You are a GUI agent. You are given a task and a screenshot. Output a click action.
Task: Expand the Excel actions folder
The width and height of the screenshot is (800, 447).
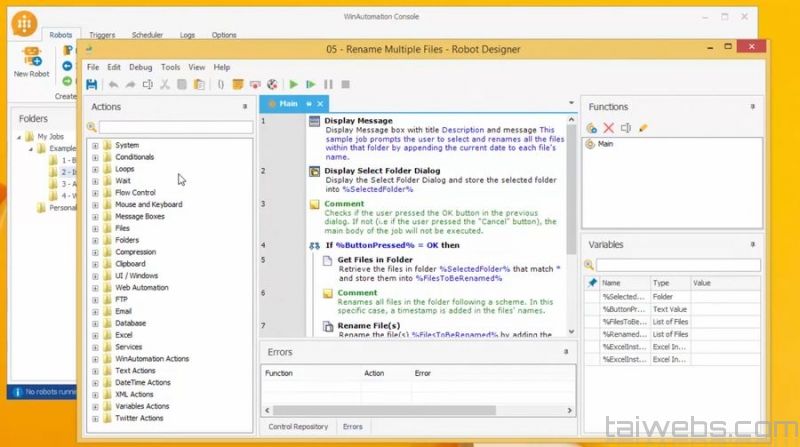click(x=96, y=335)
